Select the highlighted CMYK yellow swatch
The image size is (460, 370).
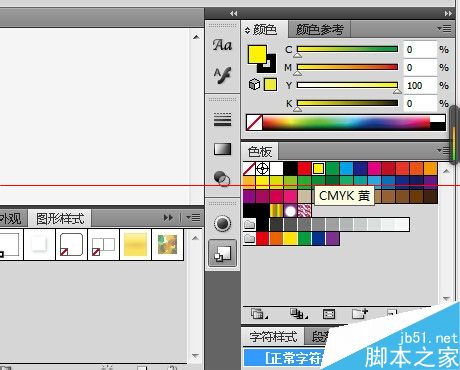[x=318, y=169]
